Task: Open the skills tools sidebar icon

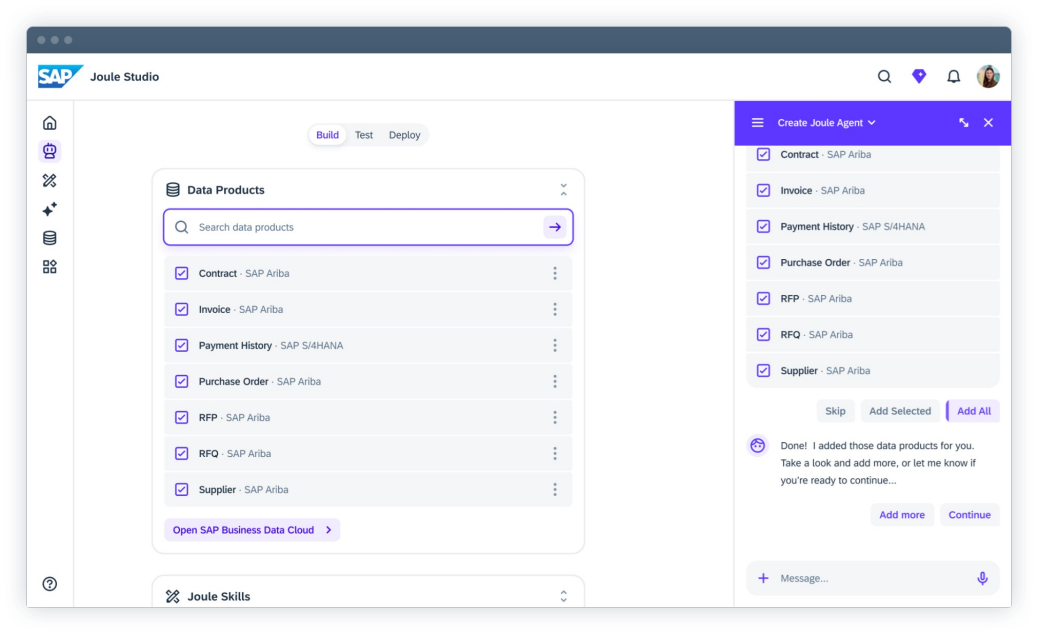Action: coord(50,181)
